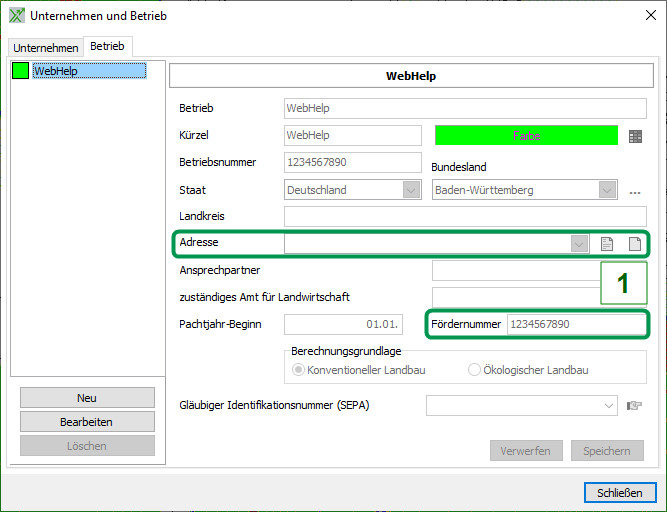
Task: Click the blank new address page icon
Action: click(634, 243)
